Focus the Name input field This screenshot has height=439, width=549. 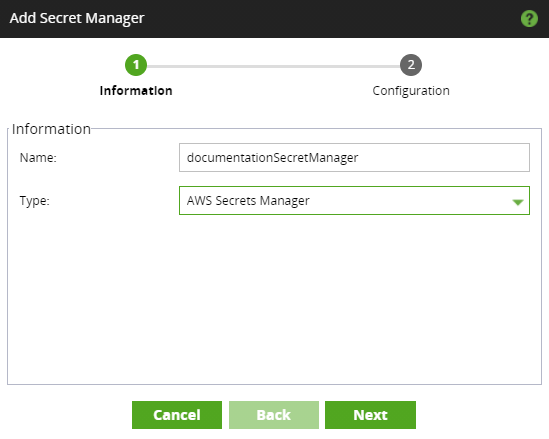click(354, 158)
